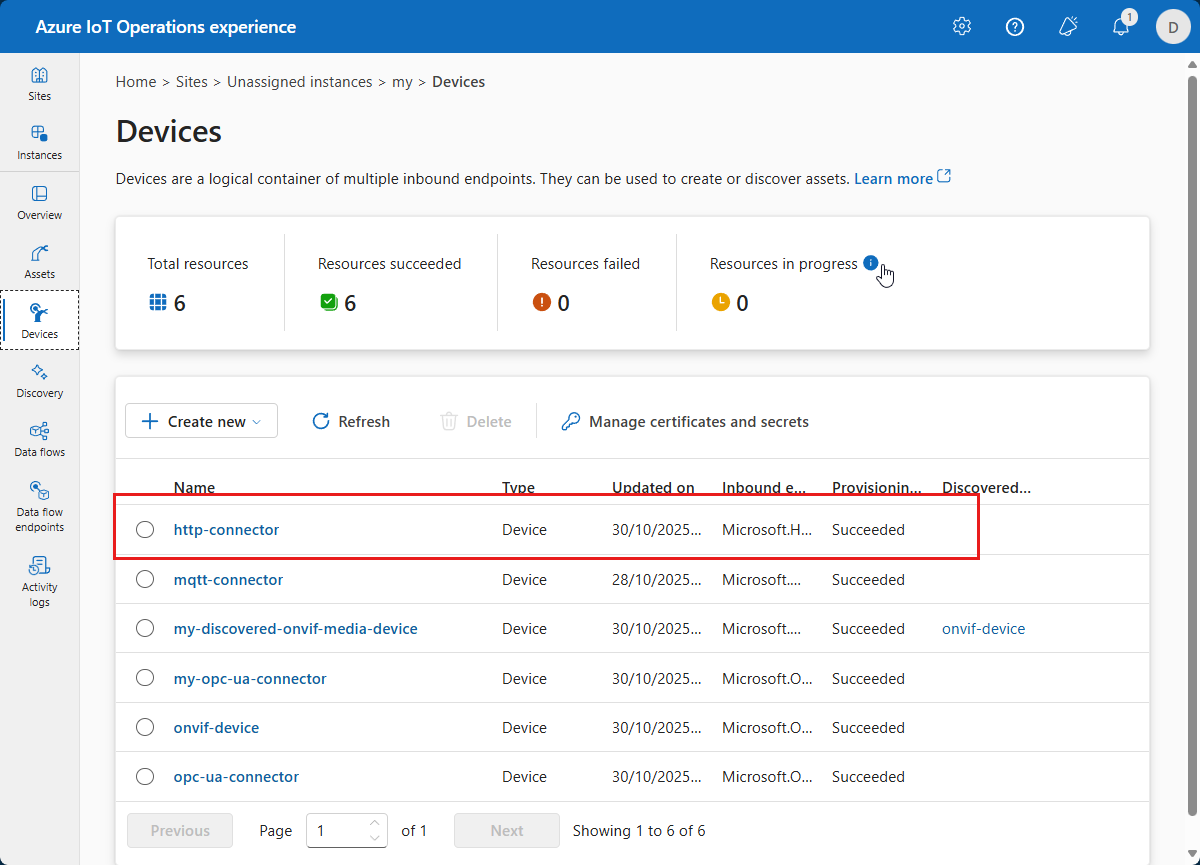Viewport: 1200px width, 865px height.
Task: Increase page number using the up stepper arrow
Action: [375, 823]
